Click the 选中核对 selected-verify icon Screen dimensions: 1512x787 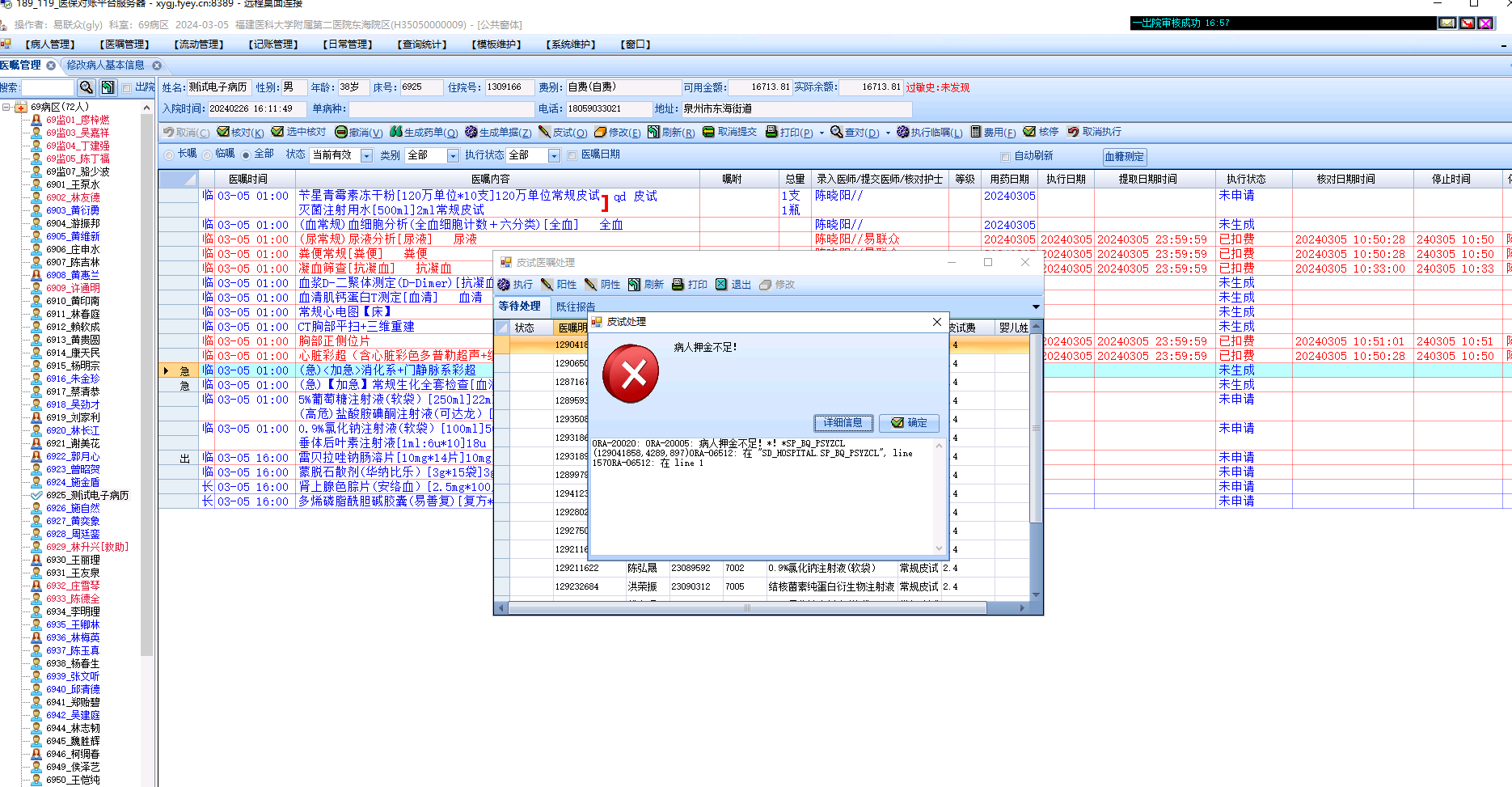tap(277, 132)
